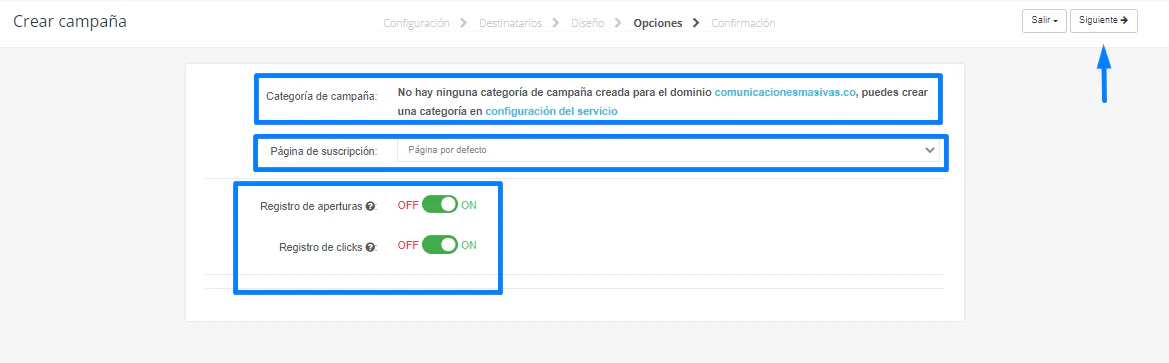Click Página de suscripción label
1169x363 pixels.
(x=324, y=151)
